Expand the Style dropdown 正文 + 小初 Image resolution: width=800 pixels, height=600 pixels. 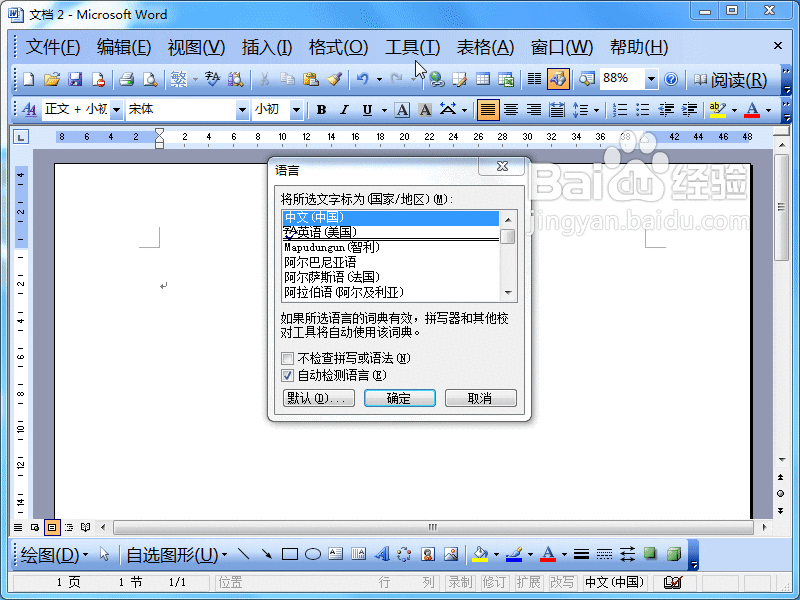(117, 110)
